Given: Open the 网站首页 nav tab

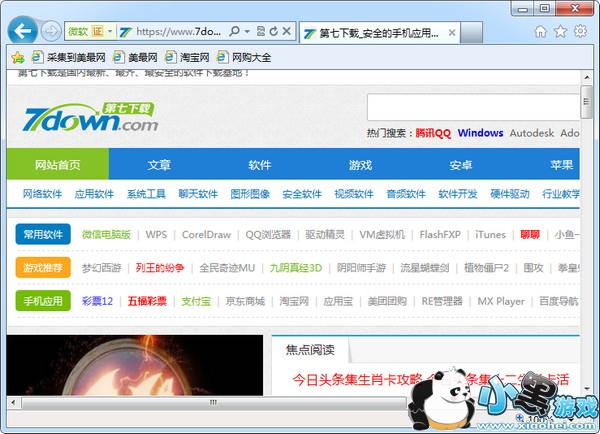Looking at the screenshot, I should 58,165.
